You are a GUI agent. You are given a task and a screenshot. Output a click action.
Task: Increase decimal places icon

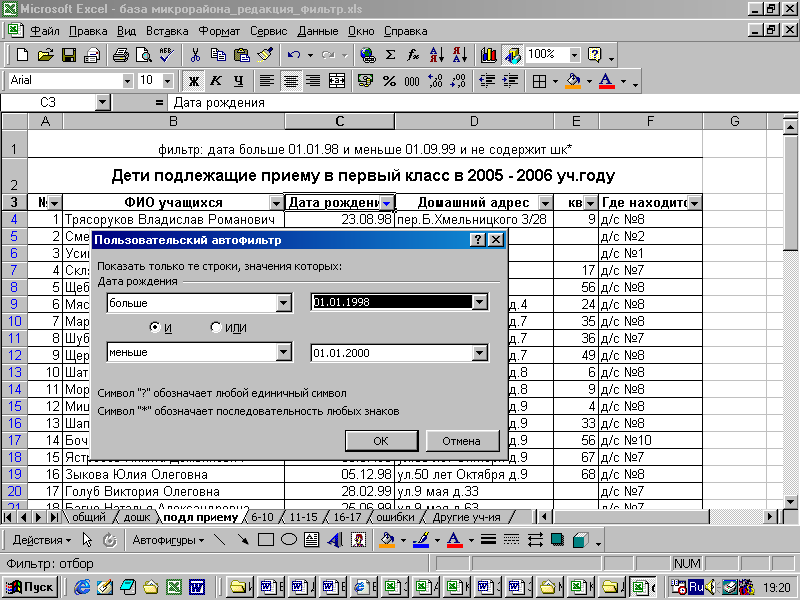pyautogui.click(x=436, y=81)
